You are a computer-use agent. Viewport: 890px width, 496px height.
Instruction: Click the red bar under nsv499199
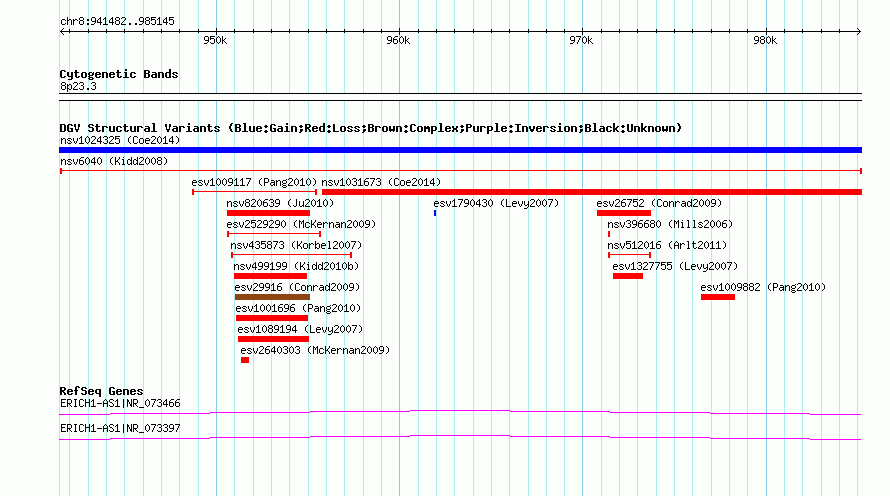[x=270, y=276]
